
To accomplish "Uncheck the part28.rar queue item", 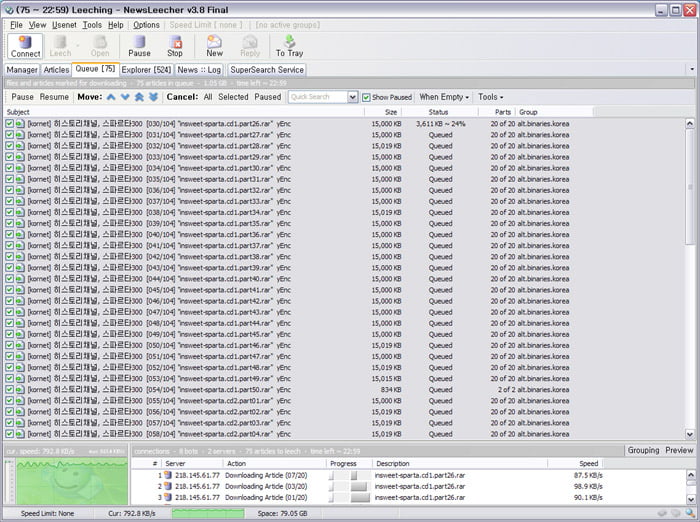I will (x=9, y=146).
